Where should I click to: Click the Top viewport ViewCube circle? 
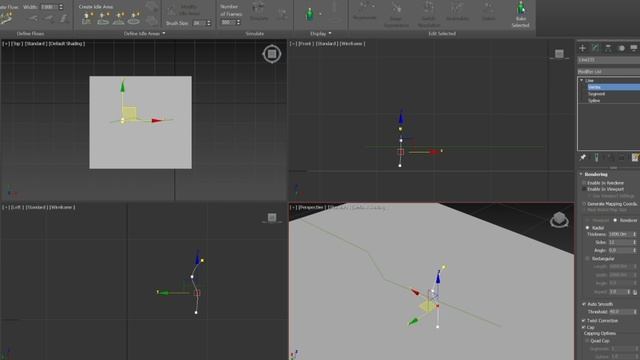pos(272,54)
